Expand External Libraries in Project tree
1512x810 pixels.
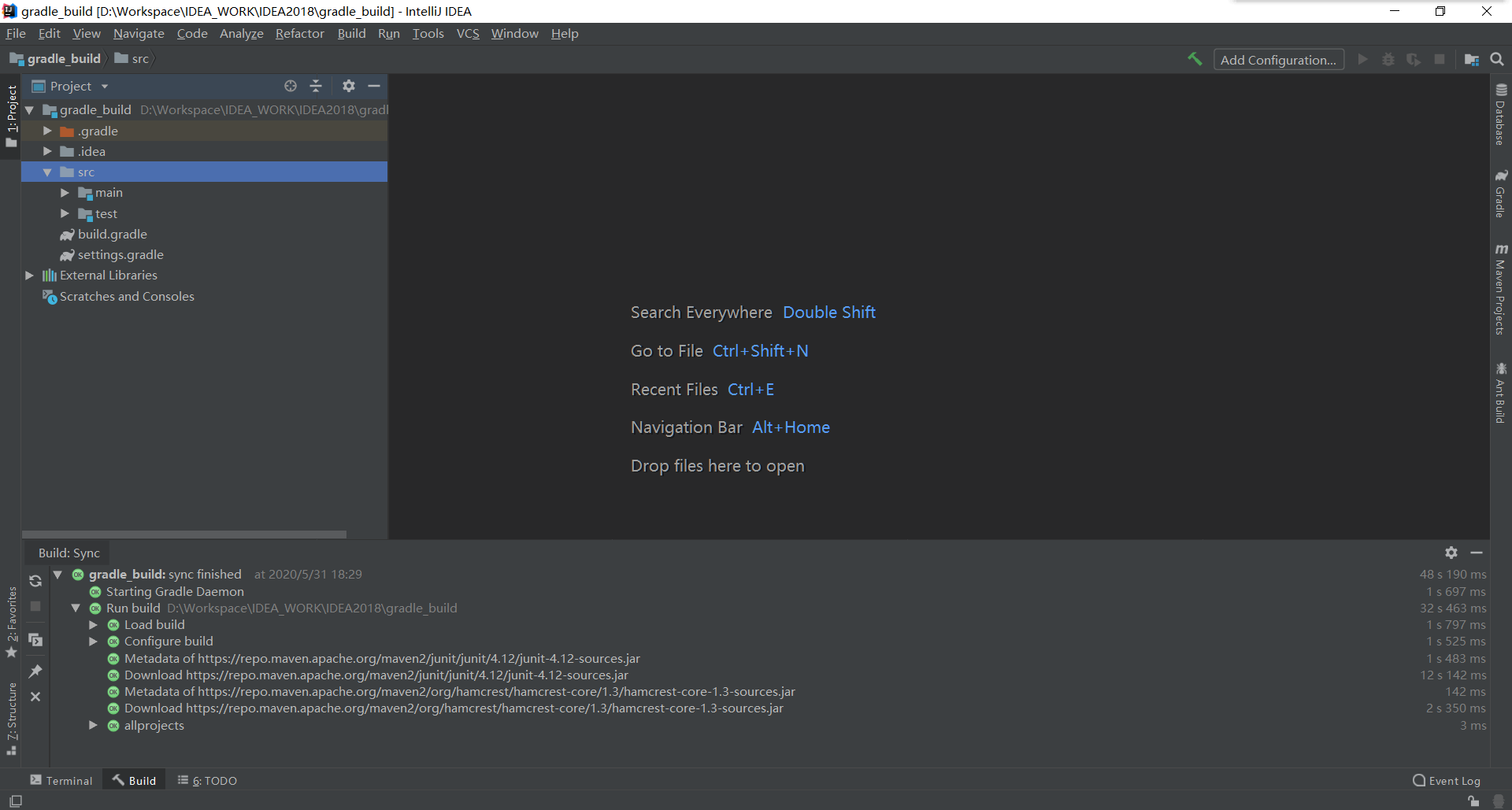tap(29, 275)
